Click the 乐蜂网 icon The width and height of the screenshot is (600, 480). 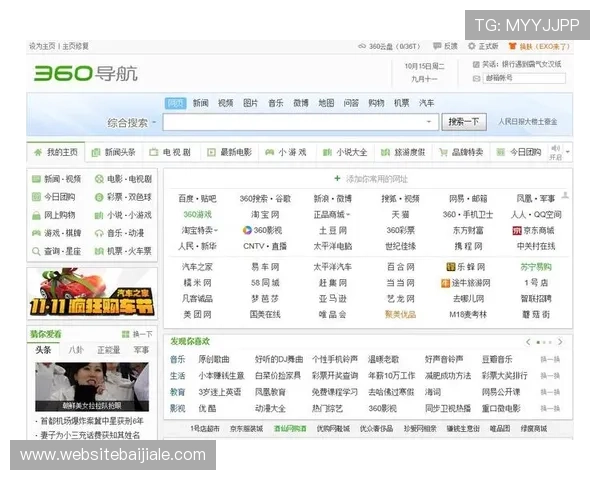pyautogui.click(x=451, y=267)
